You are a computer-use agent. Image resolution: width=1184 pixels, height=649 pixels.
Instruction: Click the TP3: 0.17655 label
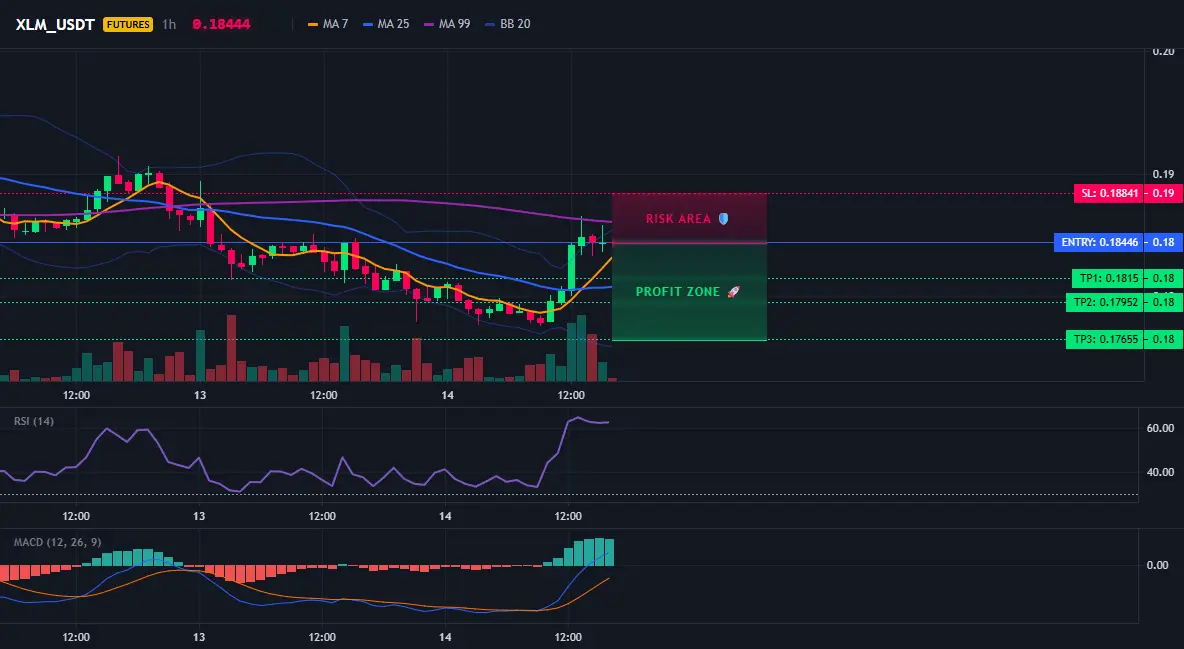(1105, 339)
